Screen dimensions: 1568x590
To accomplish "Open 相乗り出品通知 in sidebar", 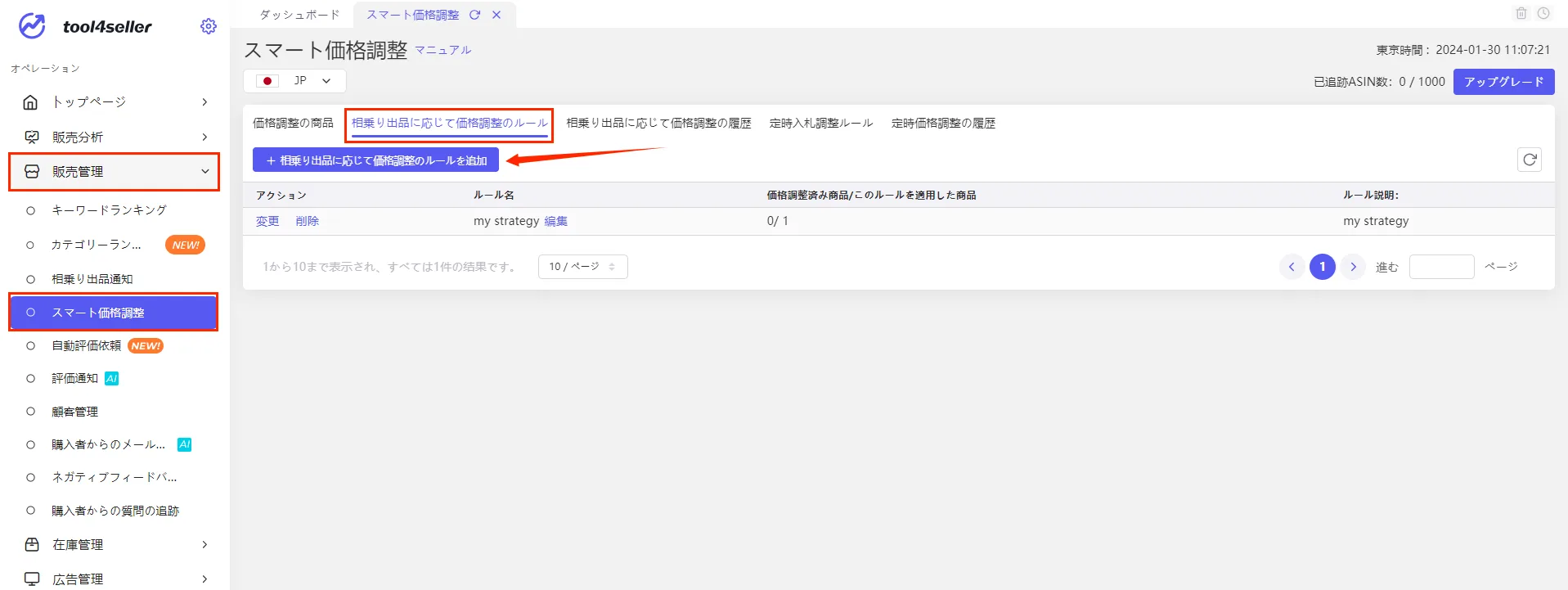I will 92,279.
